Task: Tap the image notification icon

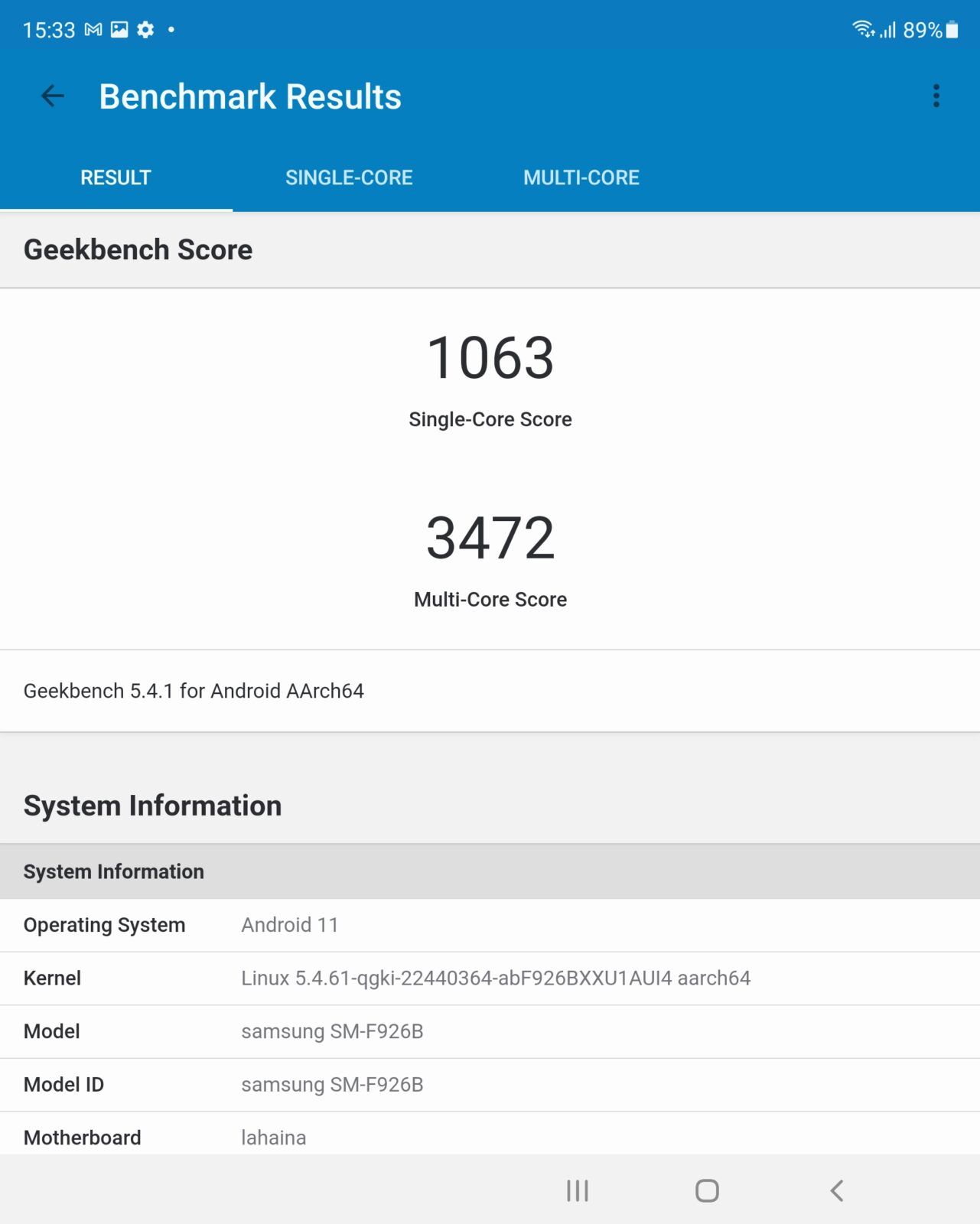Action: coord(119,30)
